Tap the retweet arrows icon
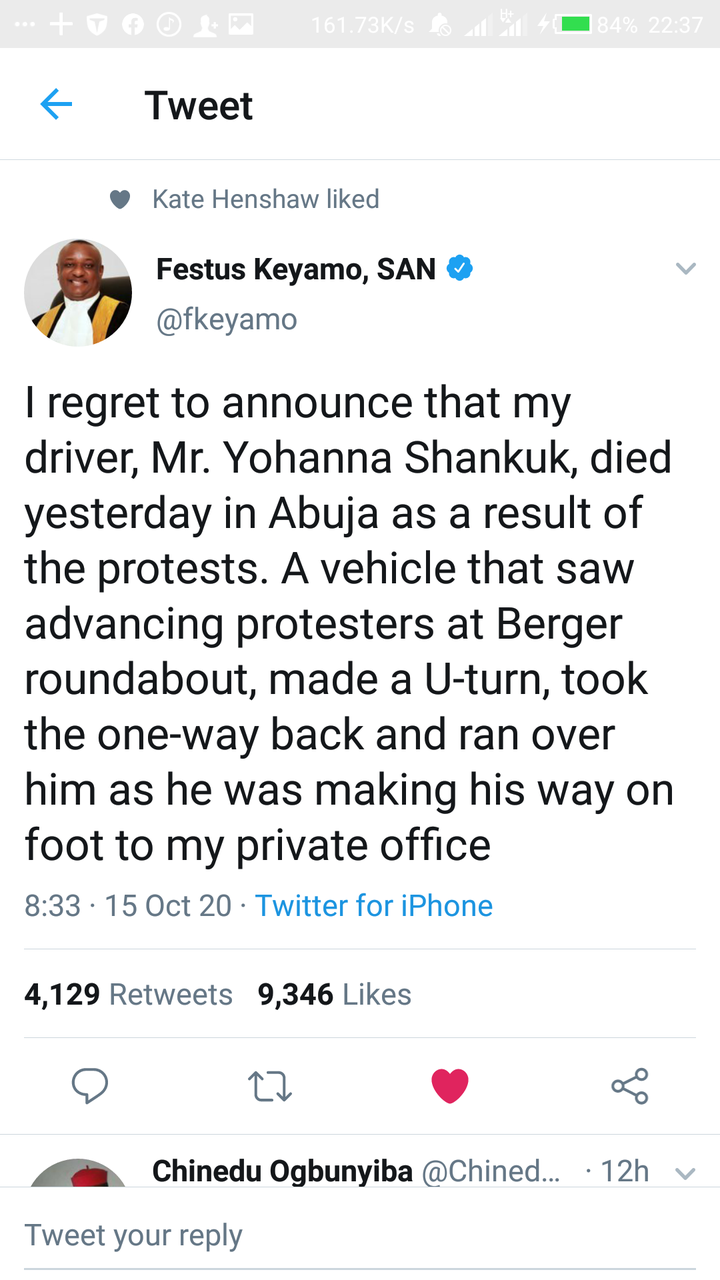Viewport: 720px width, 1280px height. pyautogui.click(x=269, y=1086)
